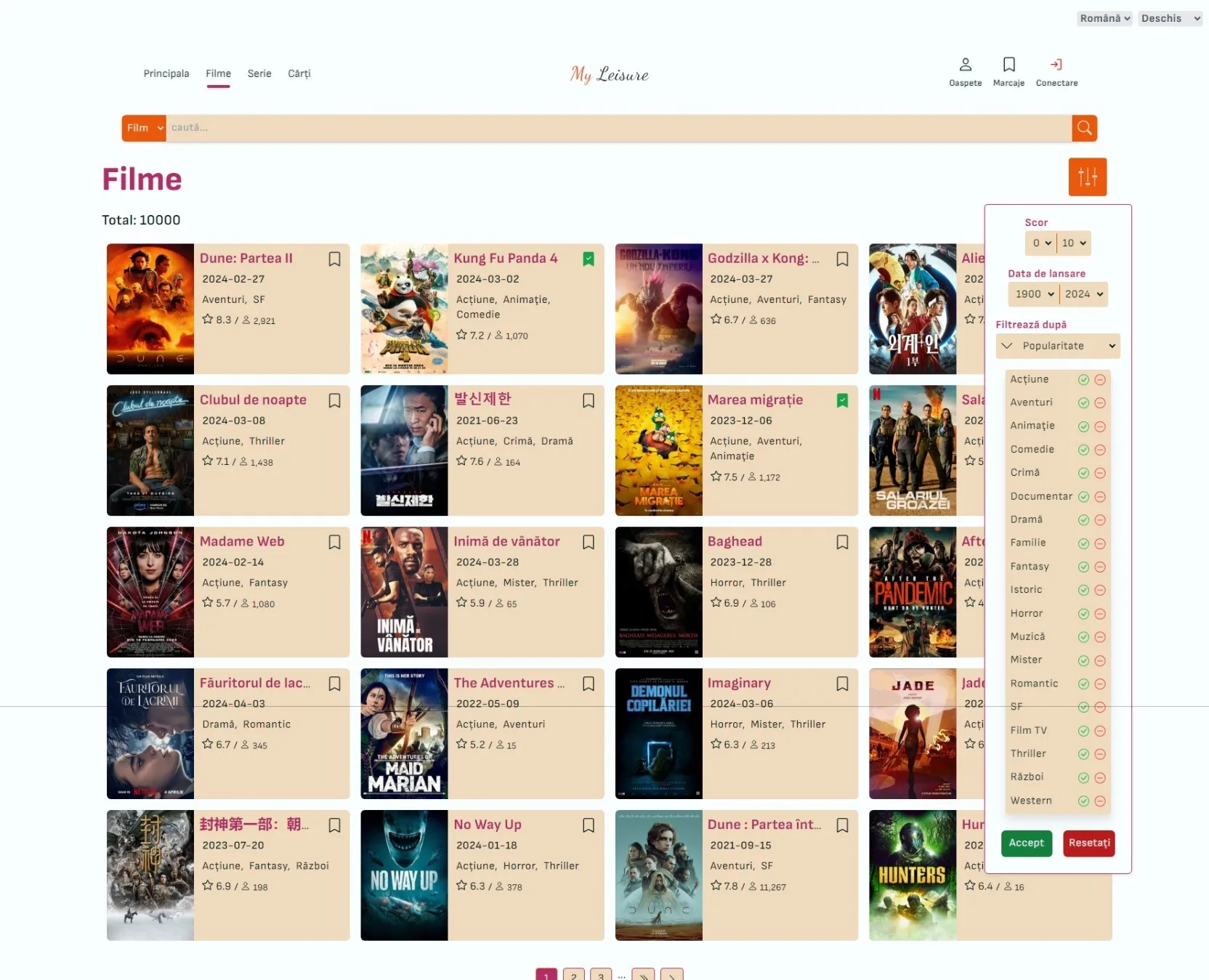Go to the Principala tab
1209x980 pixels.
pos(166,73)
